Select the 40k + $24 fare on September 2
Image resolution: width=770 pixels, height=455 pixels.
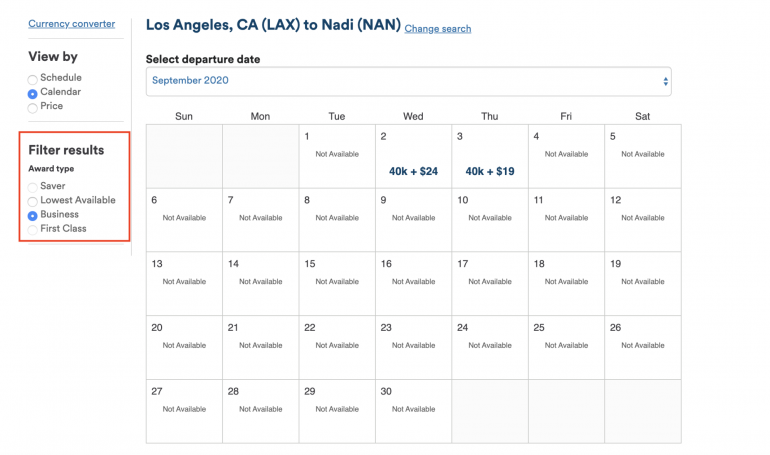tap(413, 171)
